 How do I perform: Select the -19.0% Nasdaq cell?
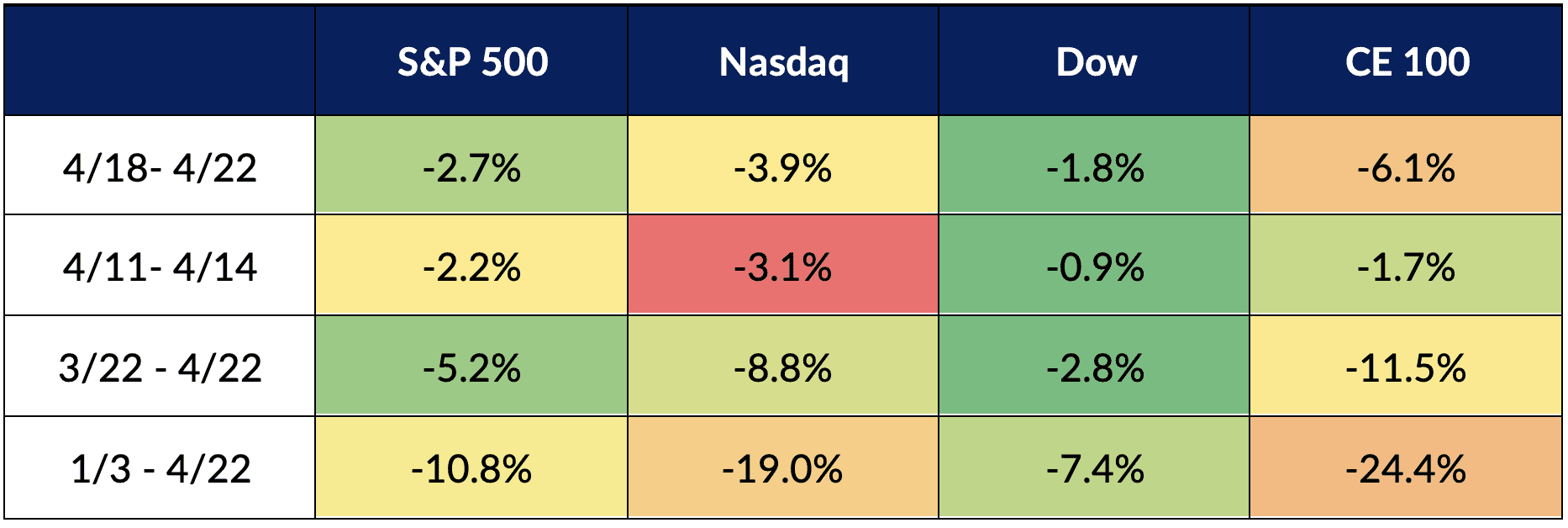[x=783, y=468]
